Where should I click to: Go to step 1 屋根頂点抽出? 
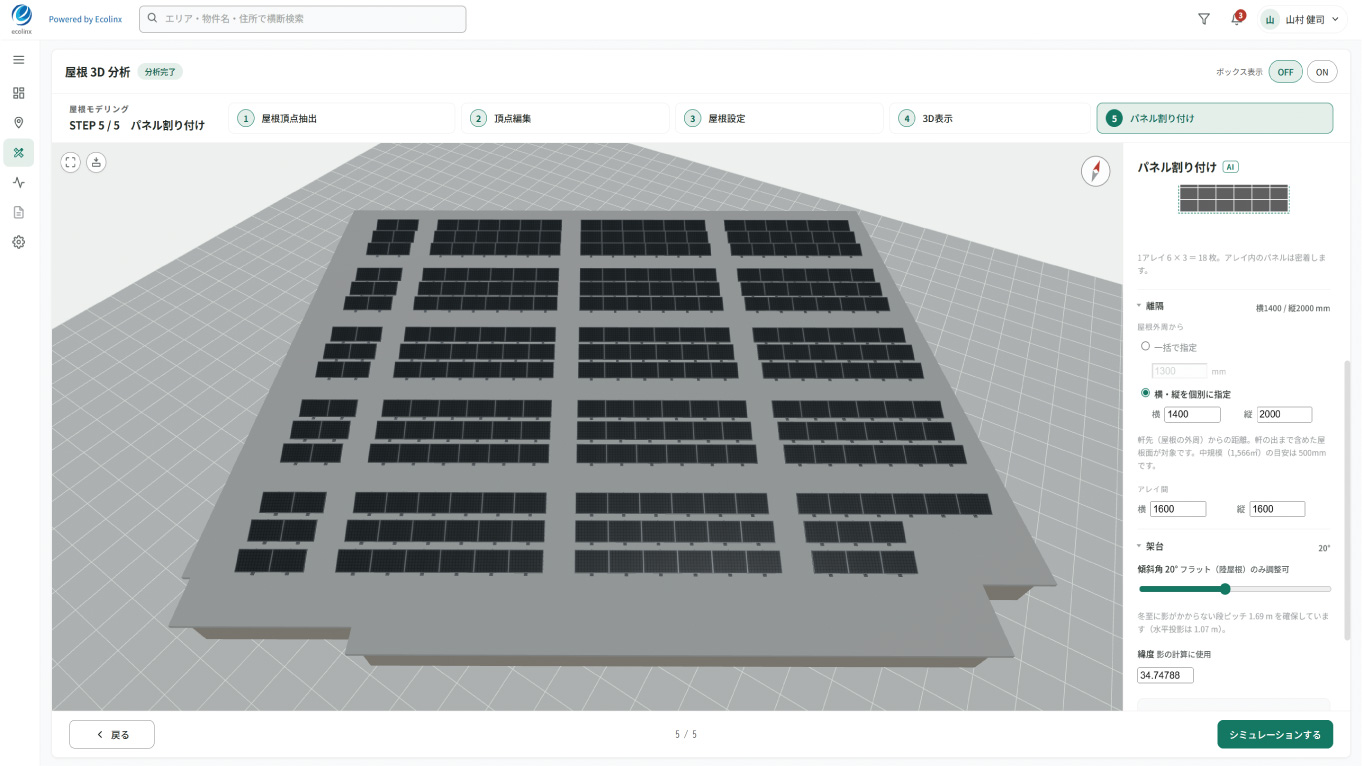(342, 118)
